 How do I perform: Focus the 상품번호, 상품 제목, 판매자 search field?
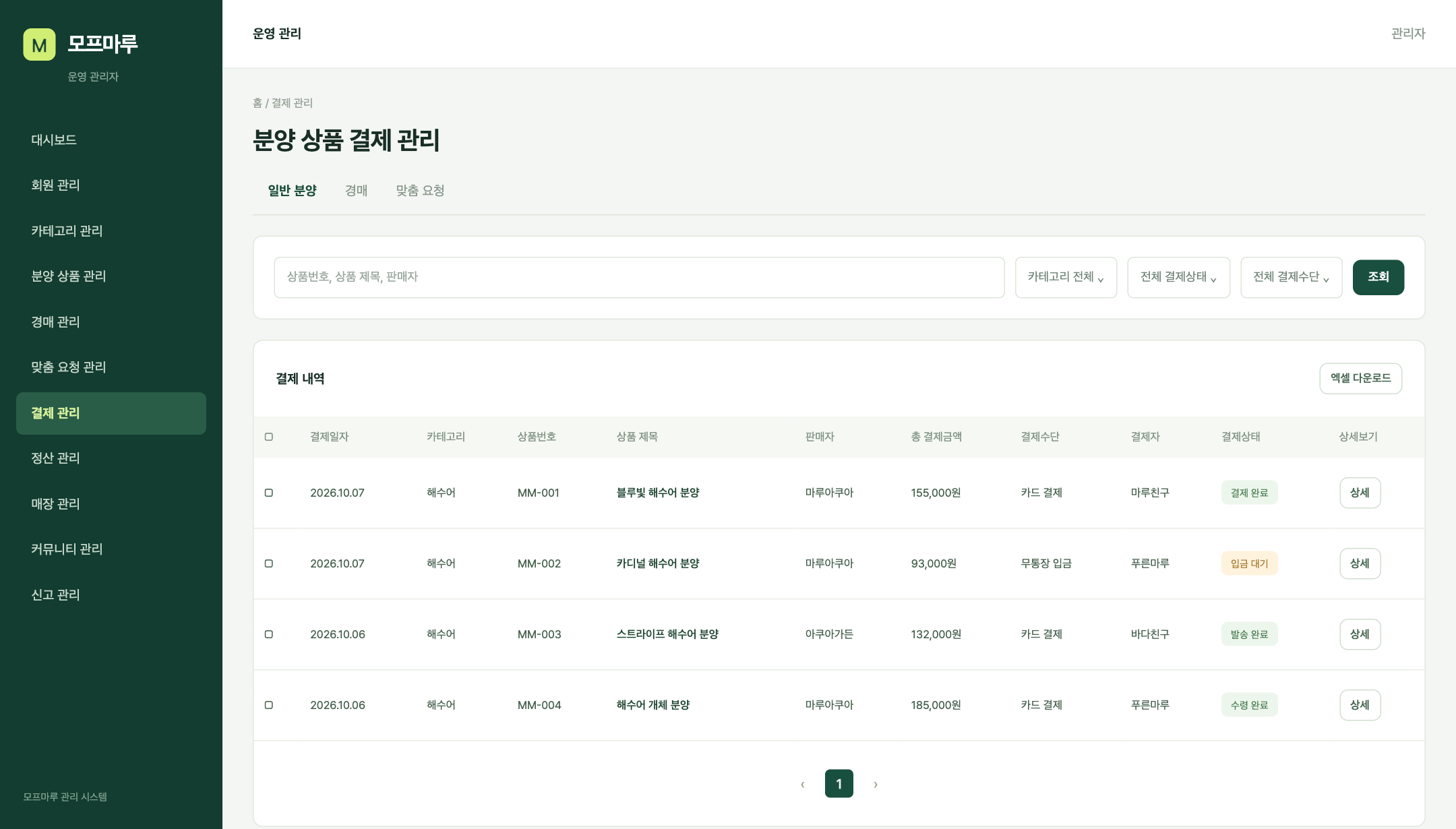pyautogui.click(x=639, y=277)
